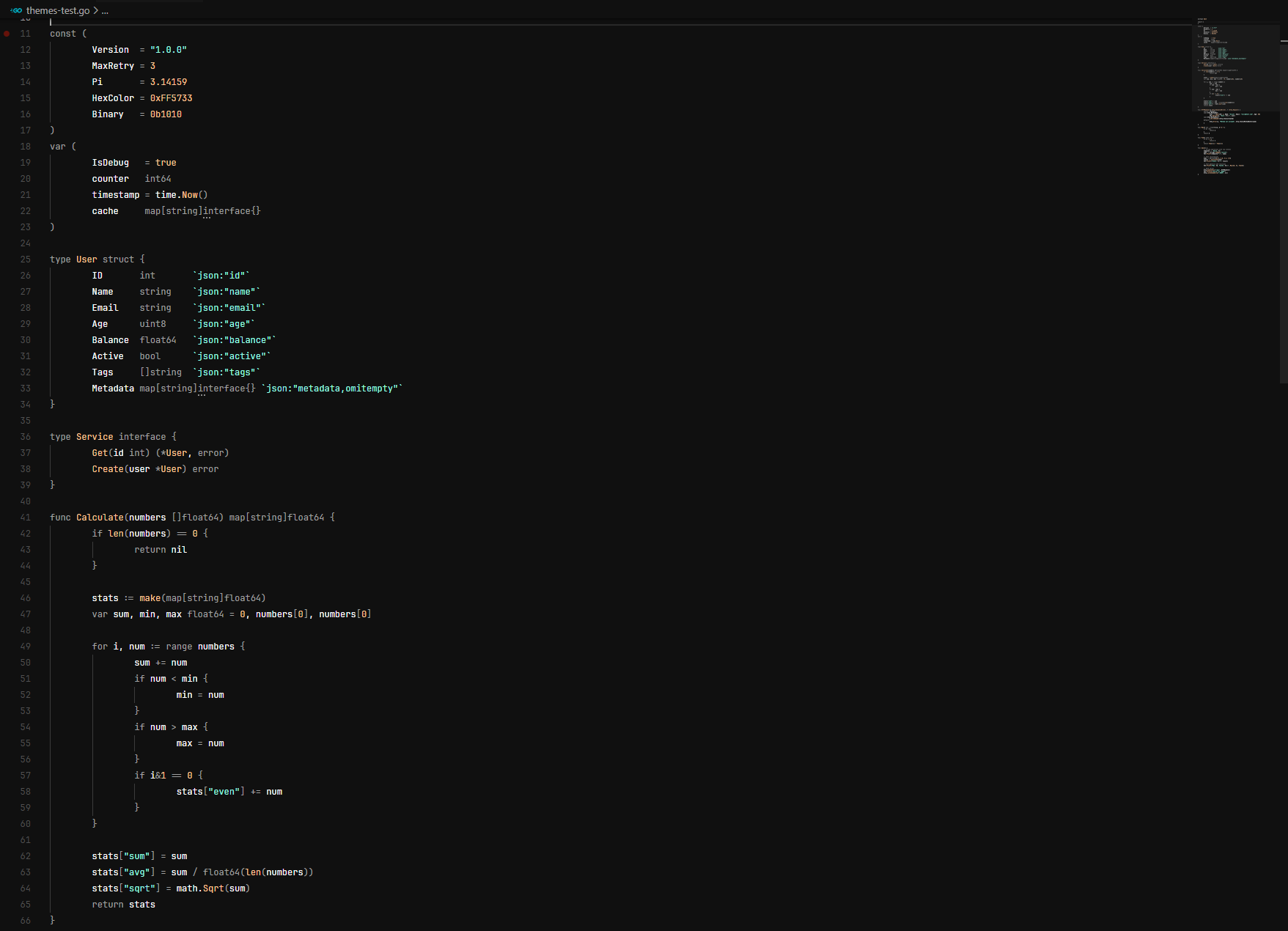Click the Version constant name
This screenshot has height=931, width=1288.
[x=110, y=50]
